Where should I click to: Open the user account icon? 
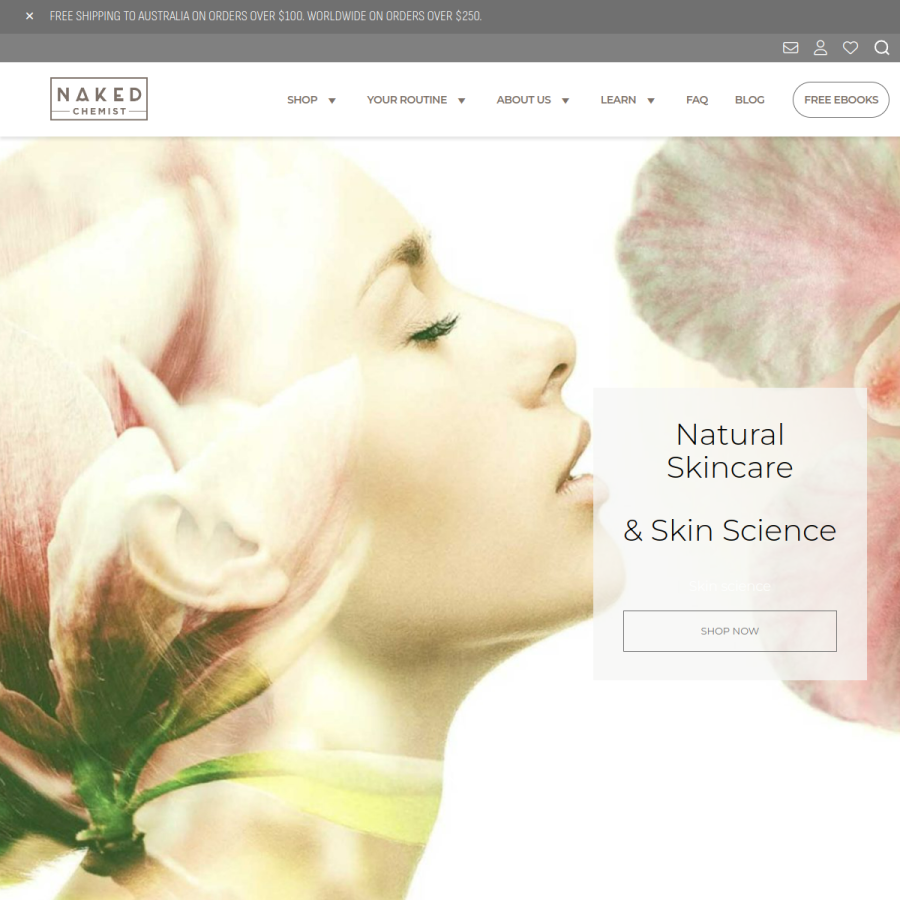coord(820,48)
